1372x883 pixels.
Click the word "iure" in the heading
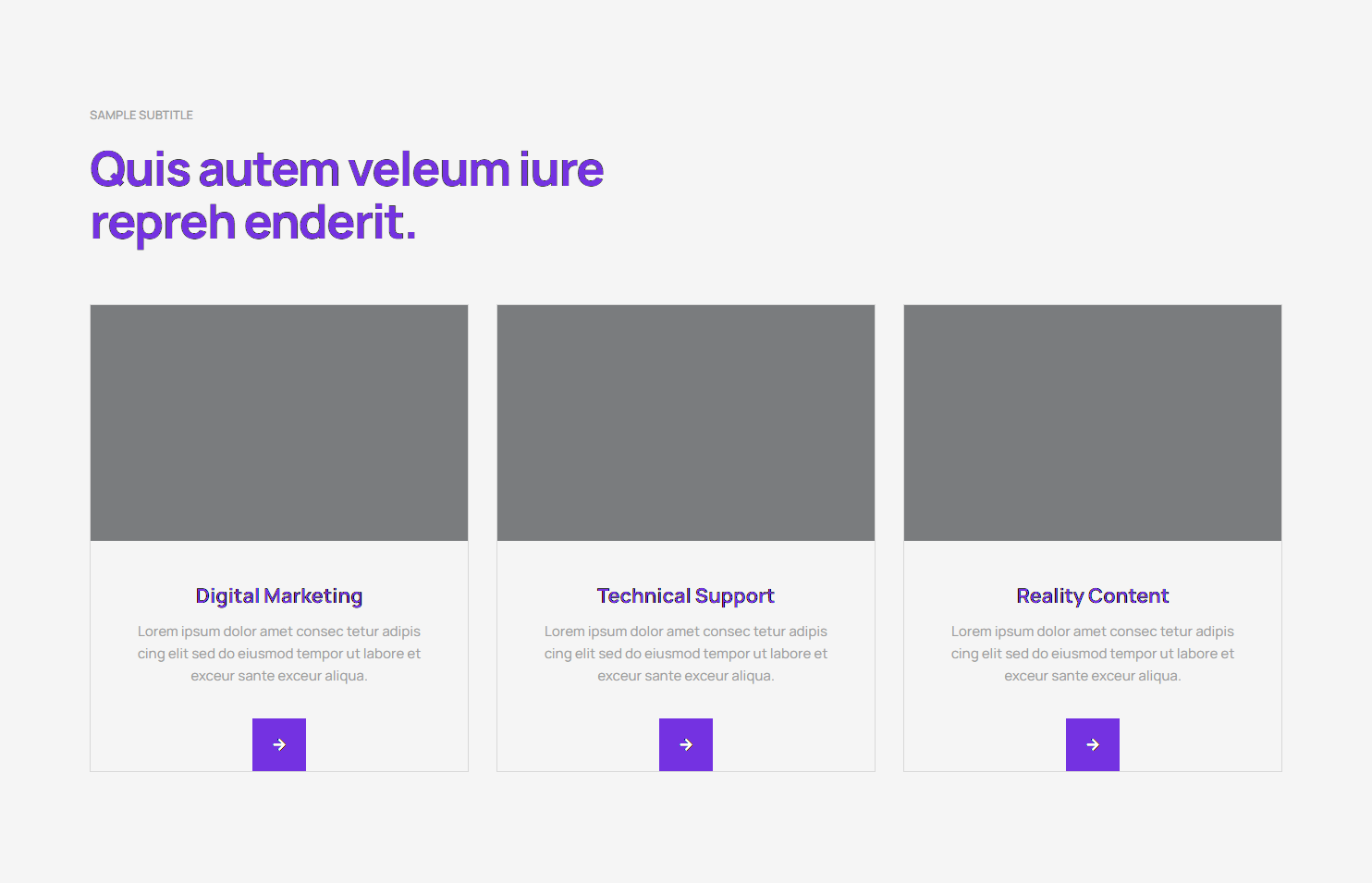[x=561, y=170]
